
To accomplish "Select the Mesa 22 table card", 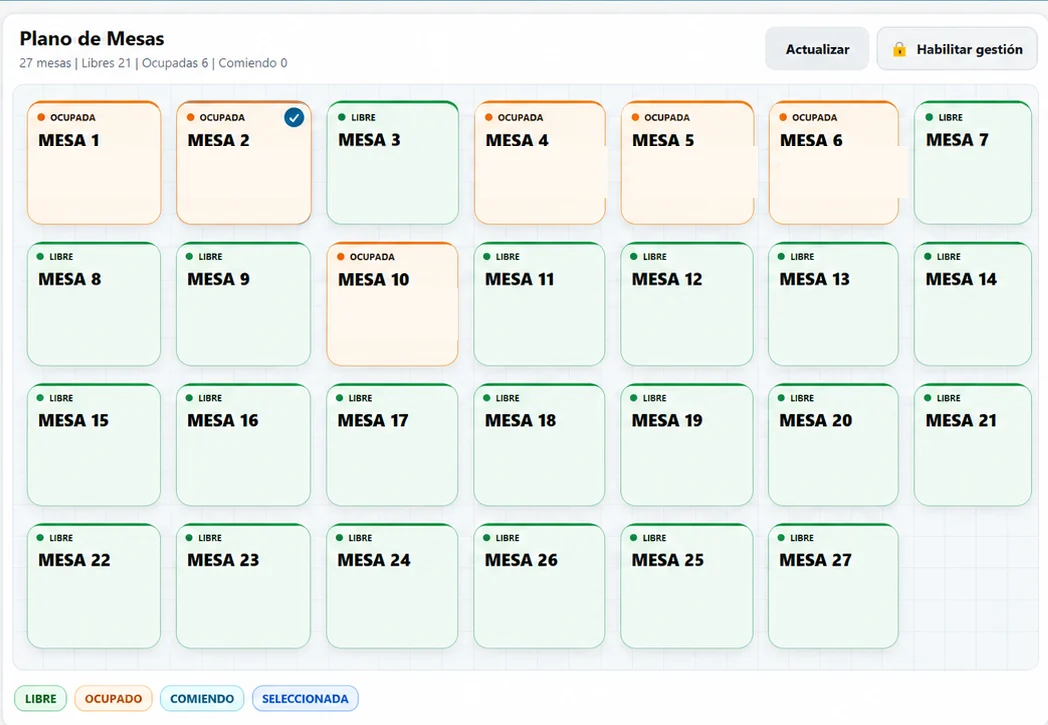I will pyautogui.click(x=94, y=586).
